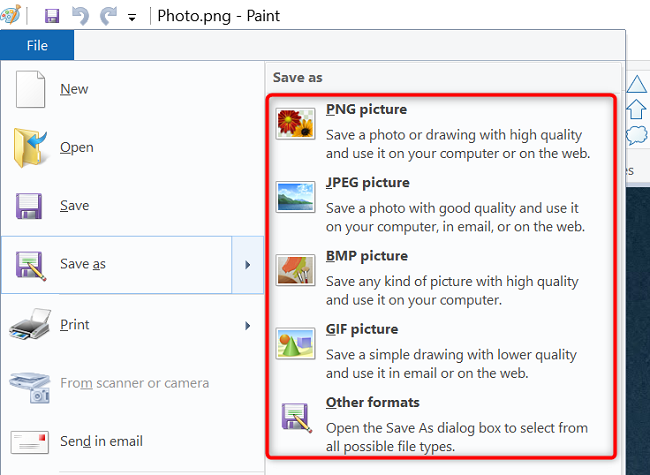The image size is (650, 475).
Task: Click the Save icon in quick access toolbar
Action: point(53,16)
